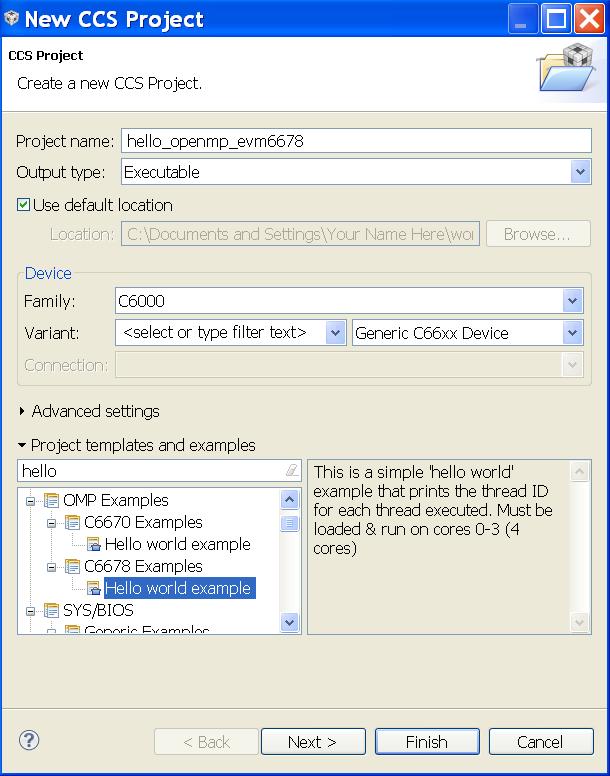This screenshot has width=610, height=776.
Task: Open the Output type dropdown
Action: [x=581, y=172]
